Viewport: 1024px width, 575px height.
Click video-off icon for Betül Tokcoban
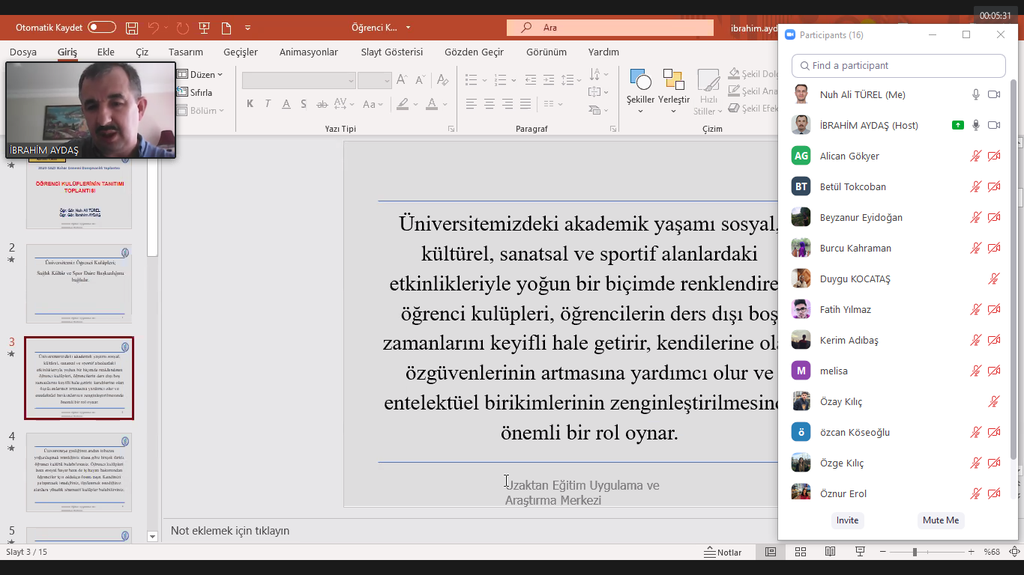coord(994,187)
